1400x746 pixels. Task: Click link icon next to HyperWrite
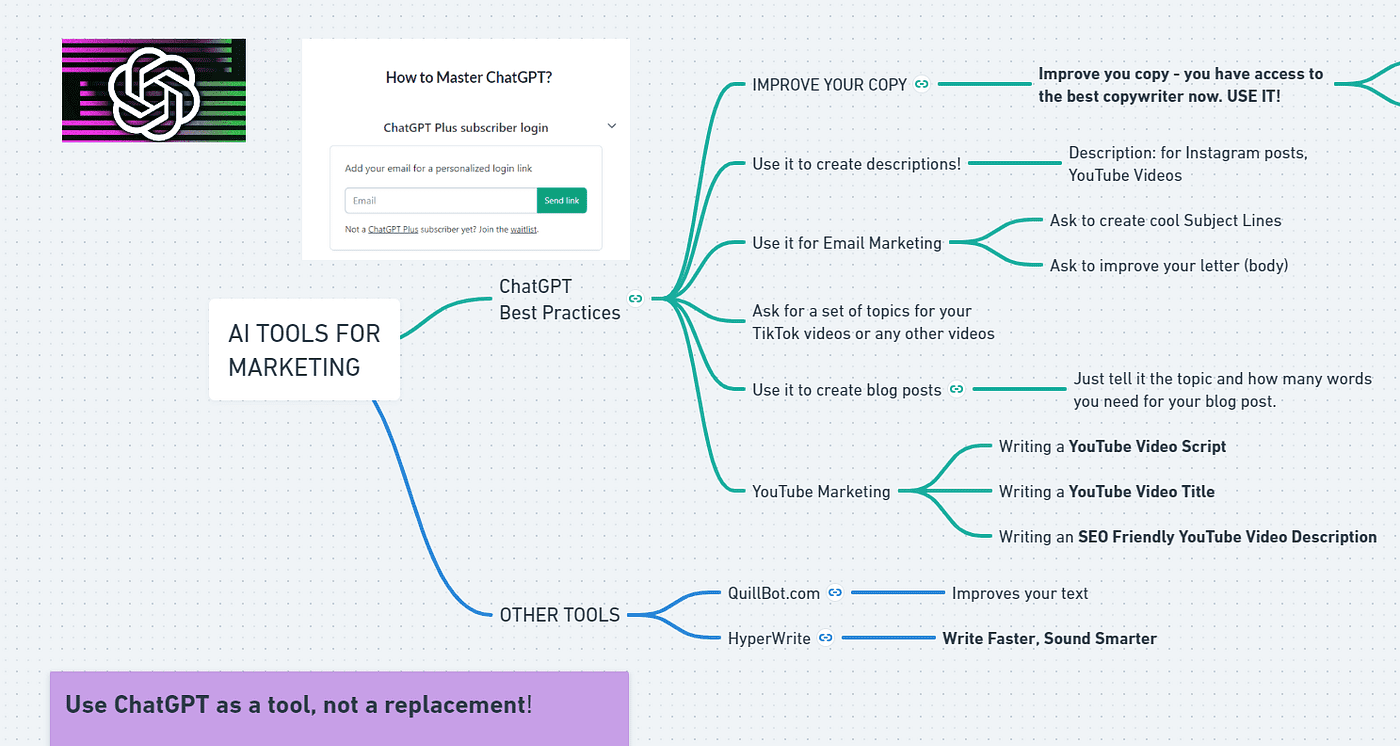(826, 637)
